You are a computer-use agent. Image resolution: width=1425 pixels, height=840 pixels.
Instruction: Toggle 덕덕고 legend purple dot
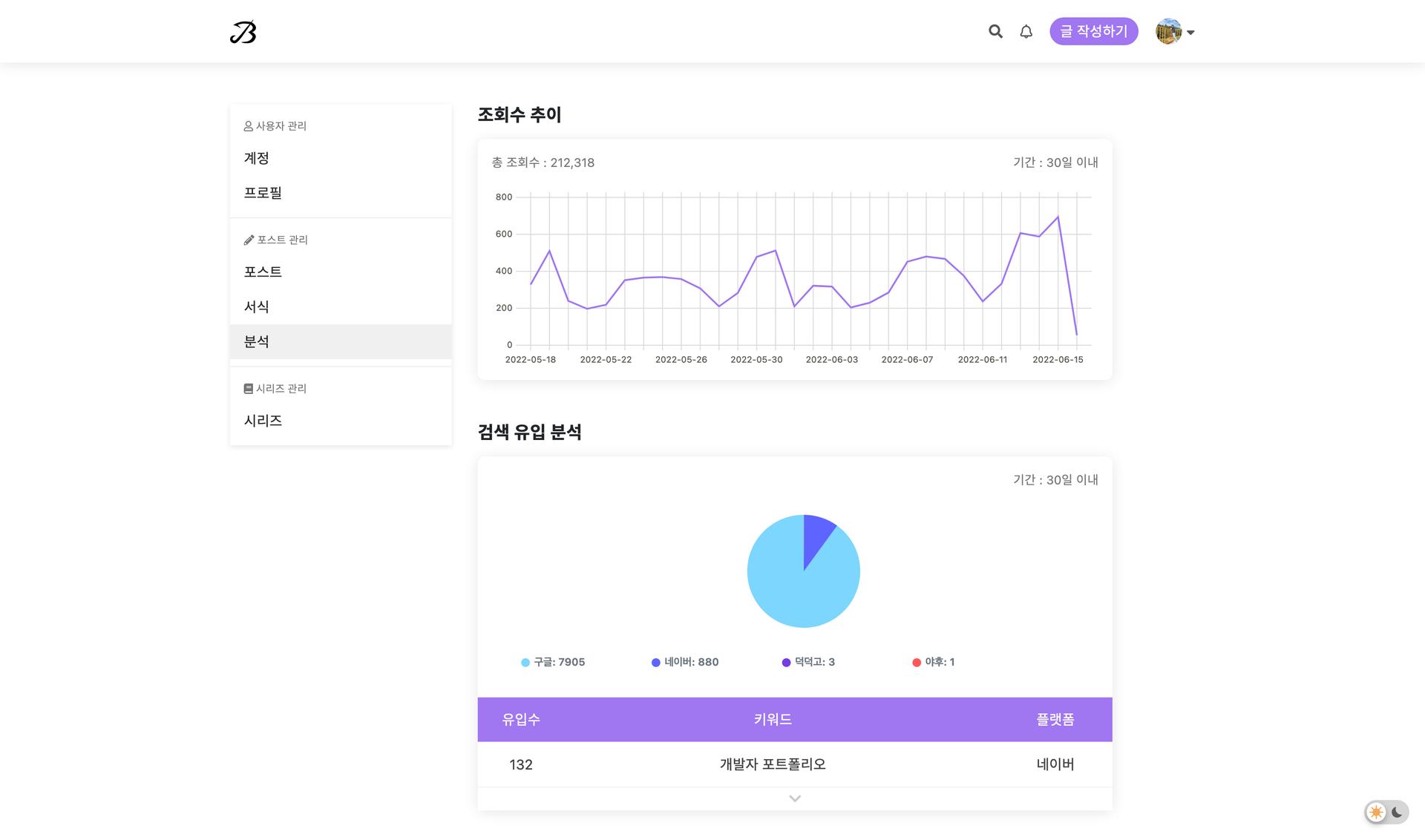point(787,663)
